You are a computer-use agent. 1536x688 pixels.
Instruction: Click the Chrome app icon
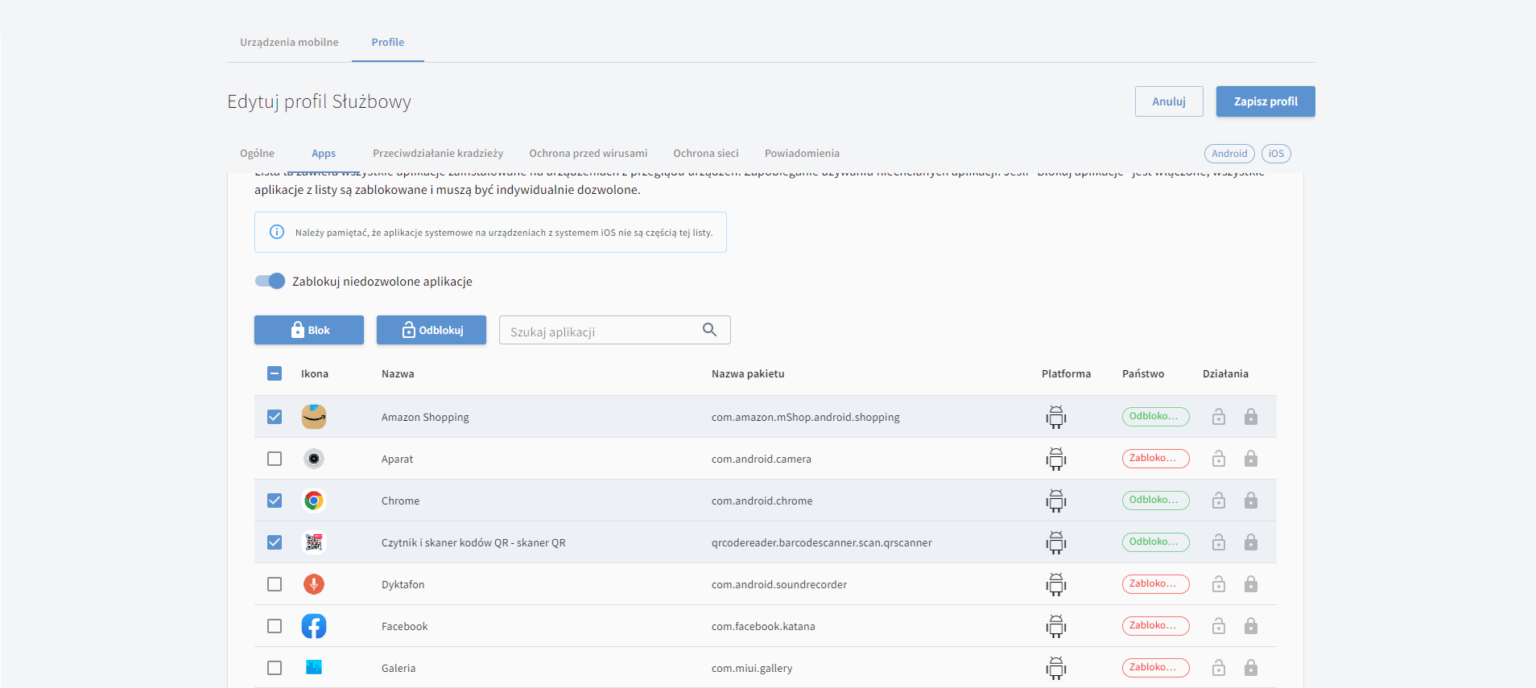tap(314, 501)
